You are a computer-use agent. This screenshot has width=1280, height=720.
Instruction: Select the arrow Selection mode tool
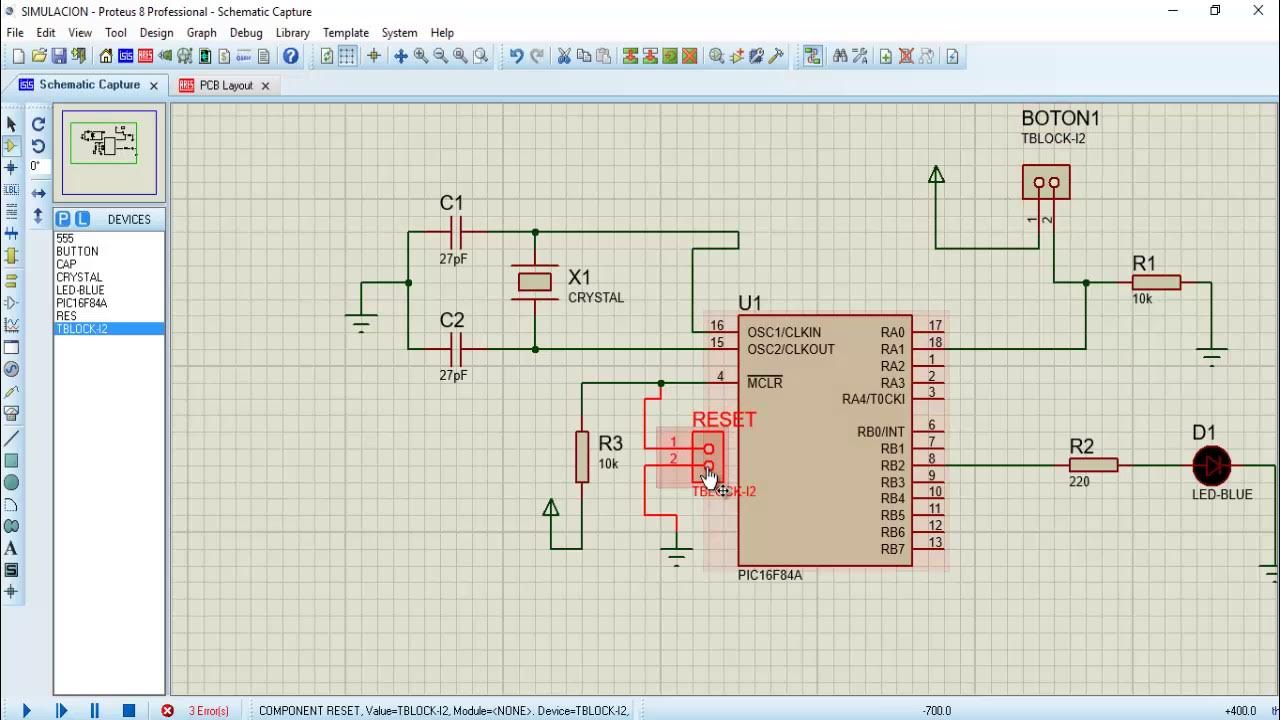pos(11,124)
